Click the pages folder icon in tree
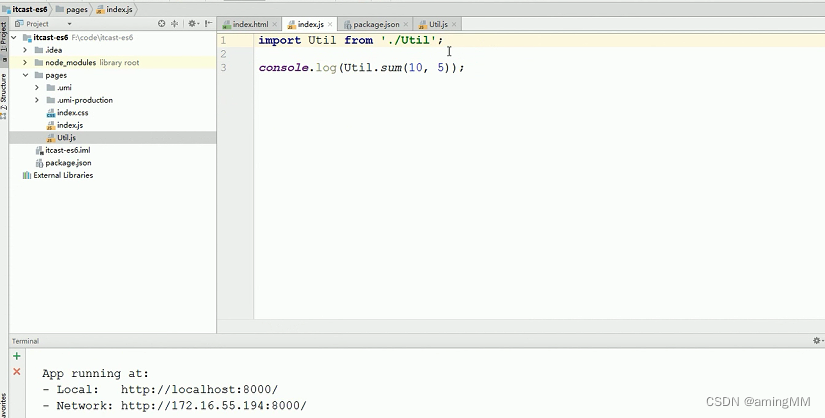 point(38,75)
